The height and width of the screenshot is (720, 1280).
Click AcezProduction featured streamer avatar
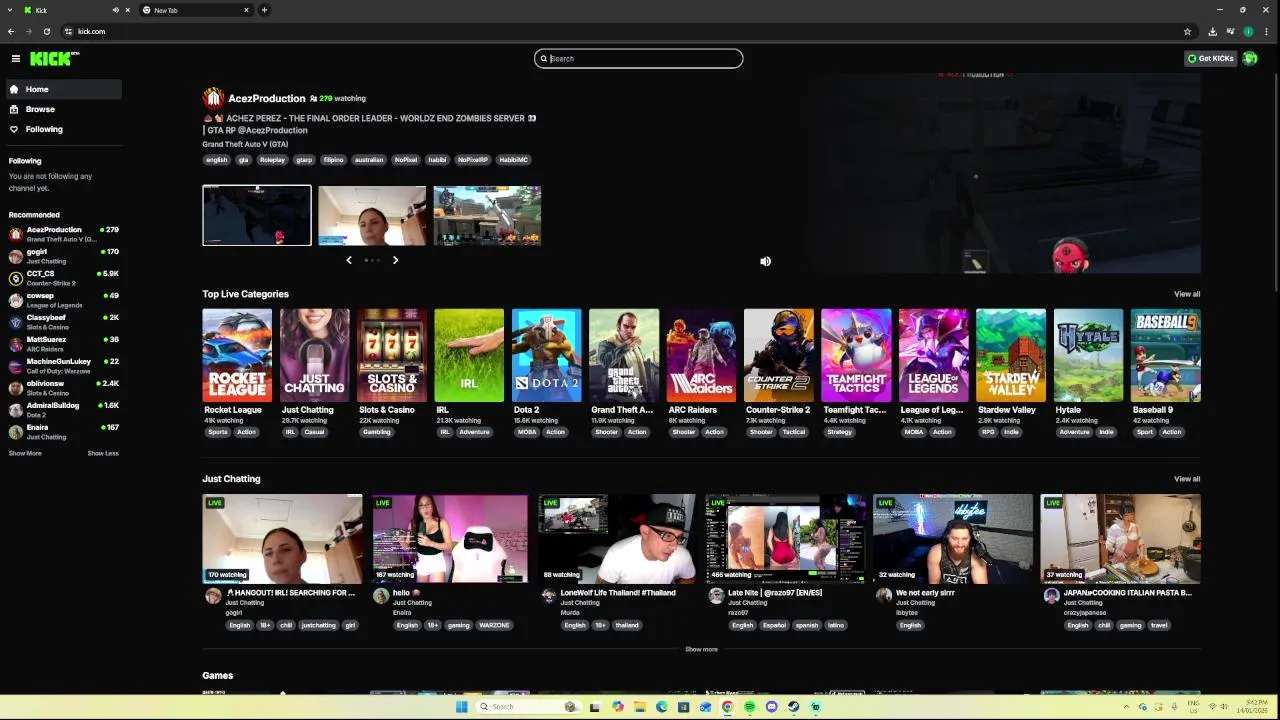click(212, 98)
